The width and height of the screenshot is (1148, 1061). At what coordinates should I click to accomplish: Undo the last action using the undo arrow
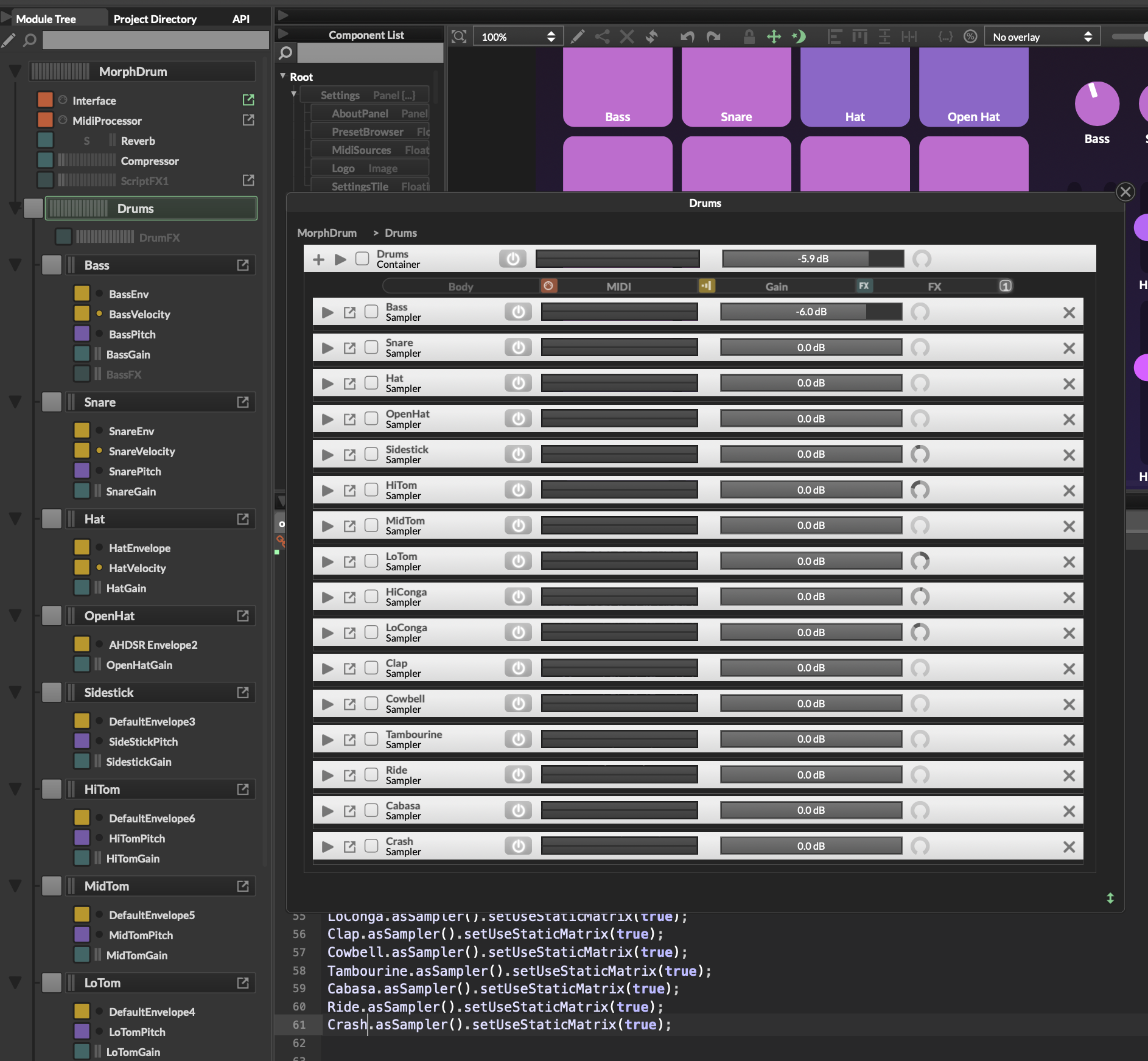click(687, 37)
